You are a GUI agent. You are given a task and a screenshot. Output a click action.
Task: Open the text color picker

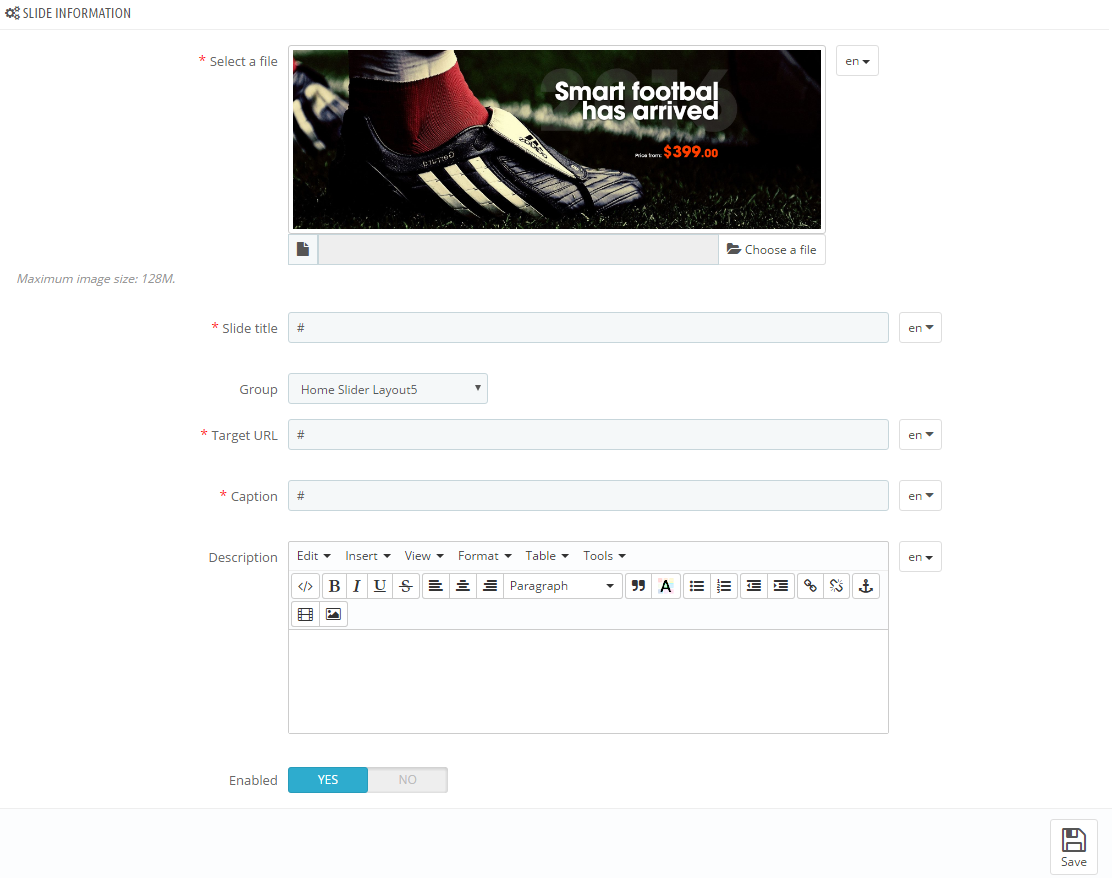665,586
